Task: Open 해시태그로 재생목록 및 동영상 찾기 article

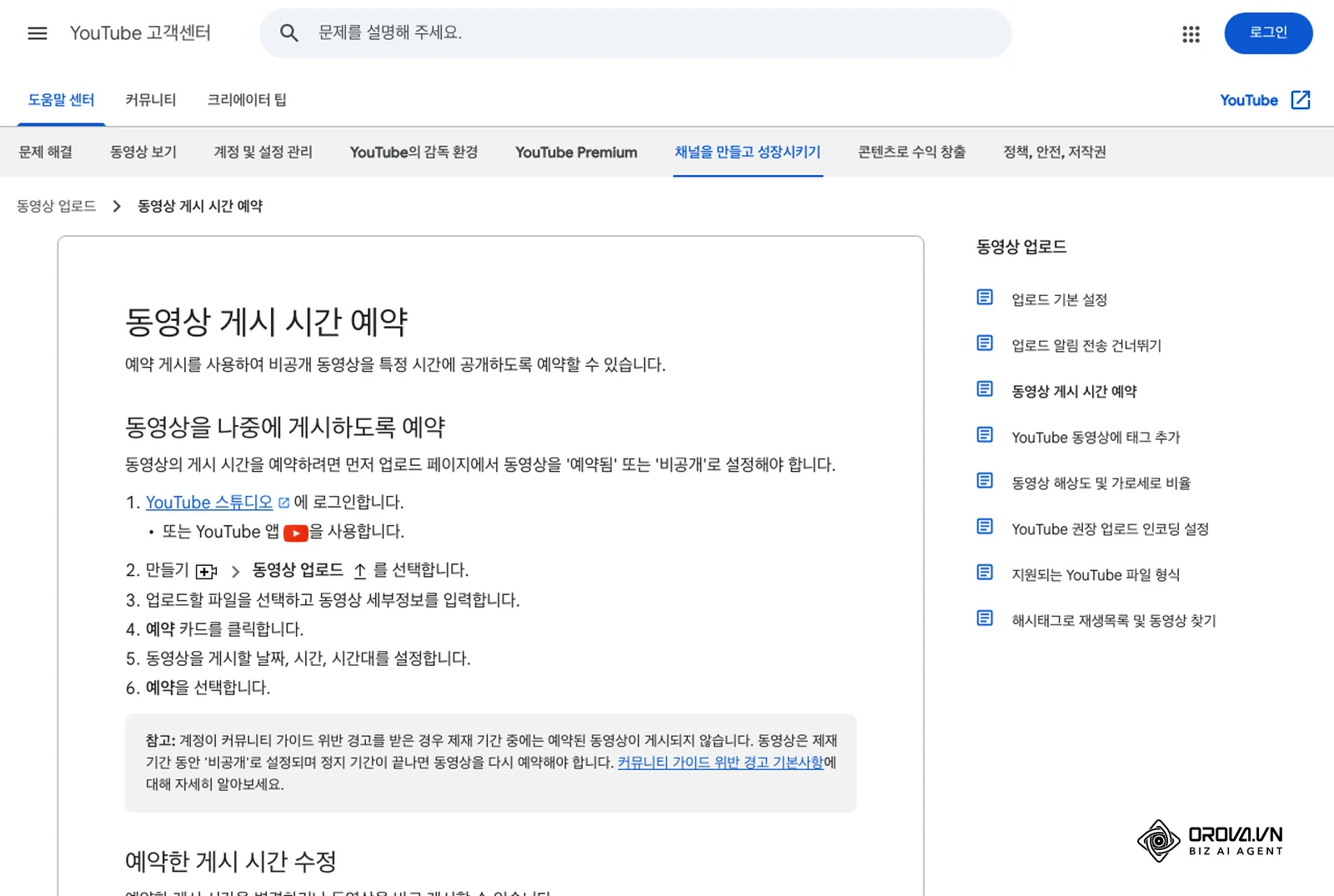Action: point(1114,621)
